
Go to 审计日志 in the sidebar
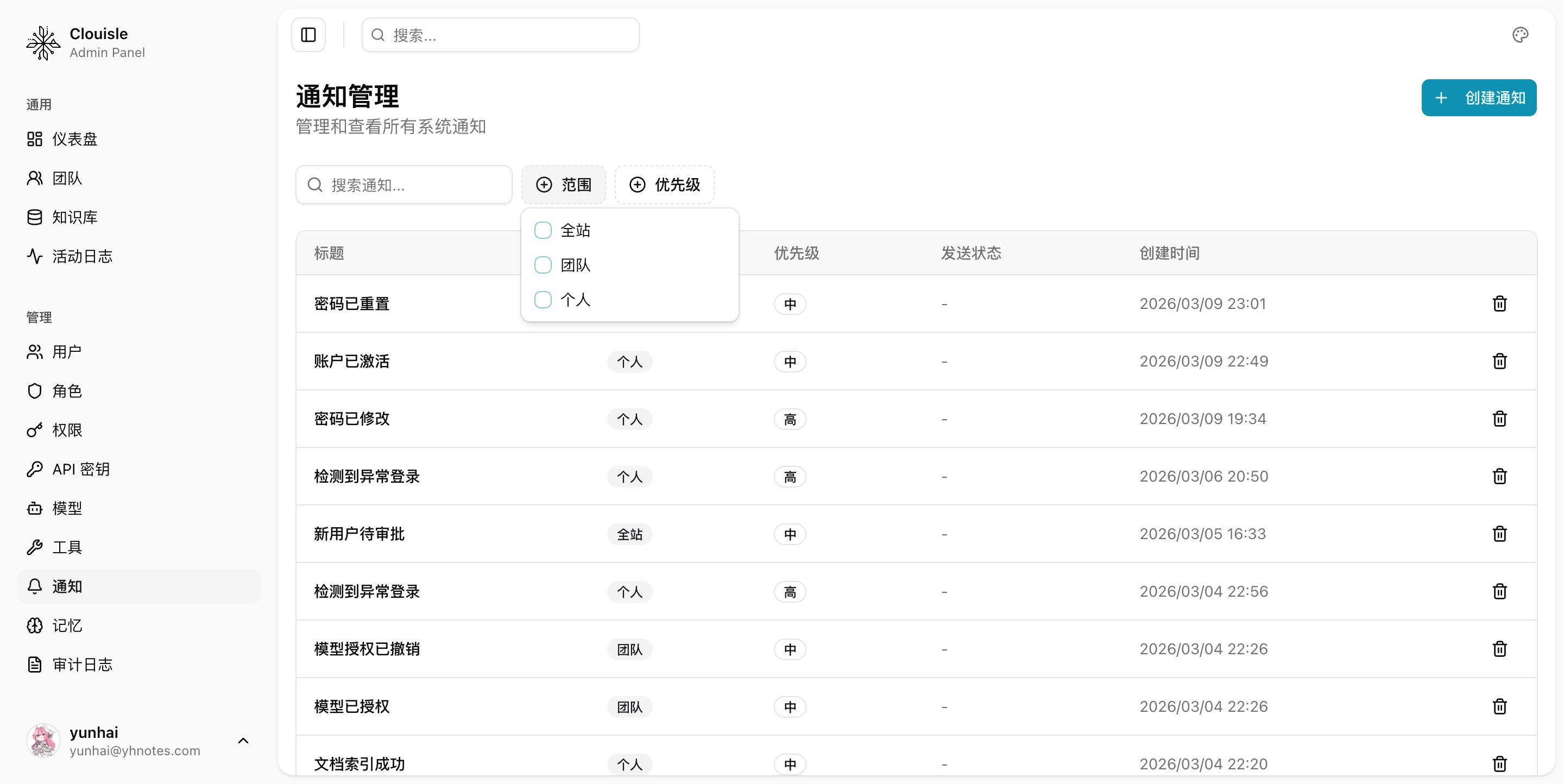(x=82, y=665)
